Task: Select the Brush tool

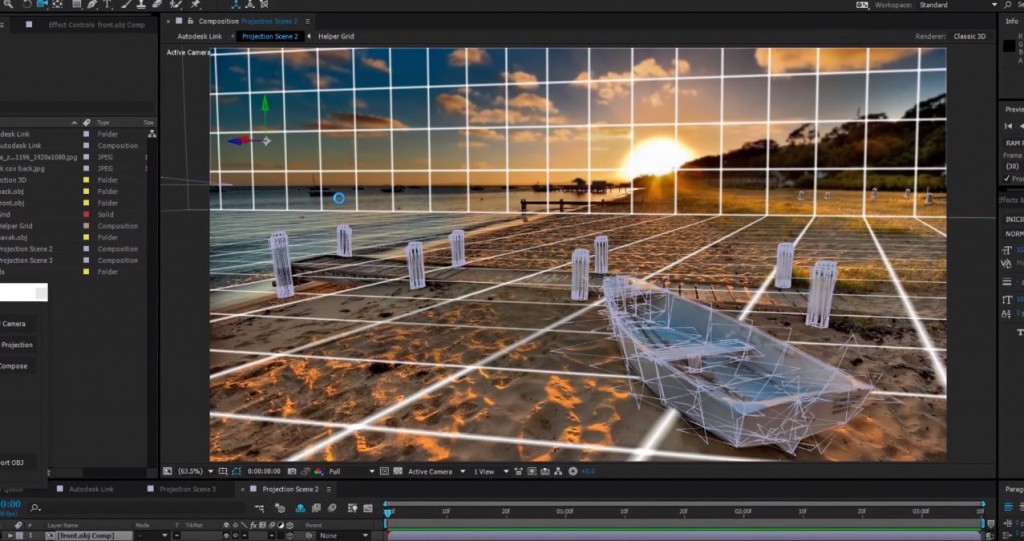Action: pyautogui.click(x=127, y=4)
